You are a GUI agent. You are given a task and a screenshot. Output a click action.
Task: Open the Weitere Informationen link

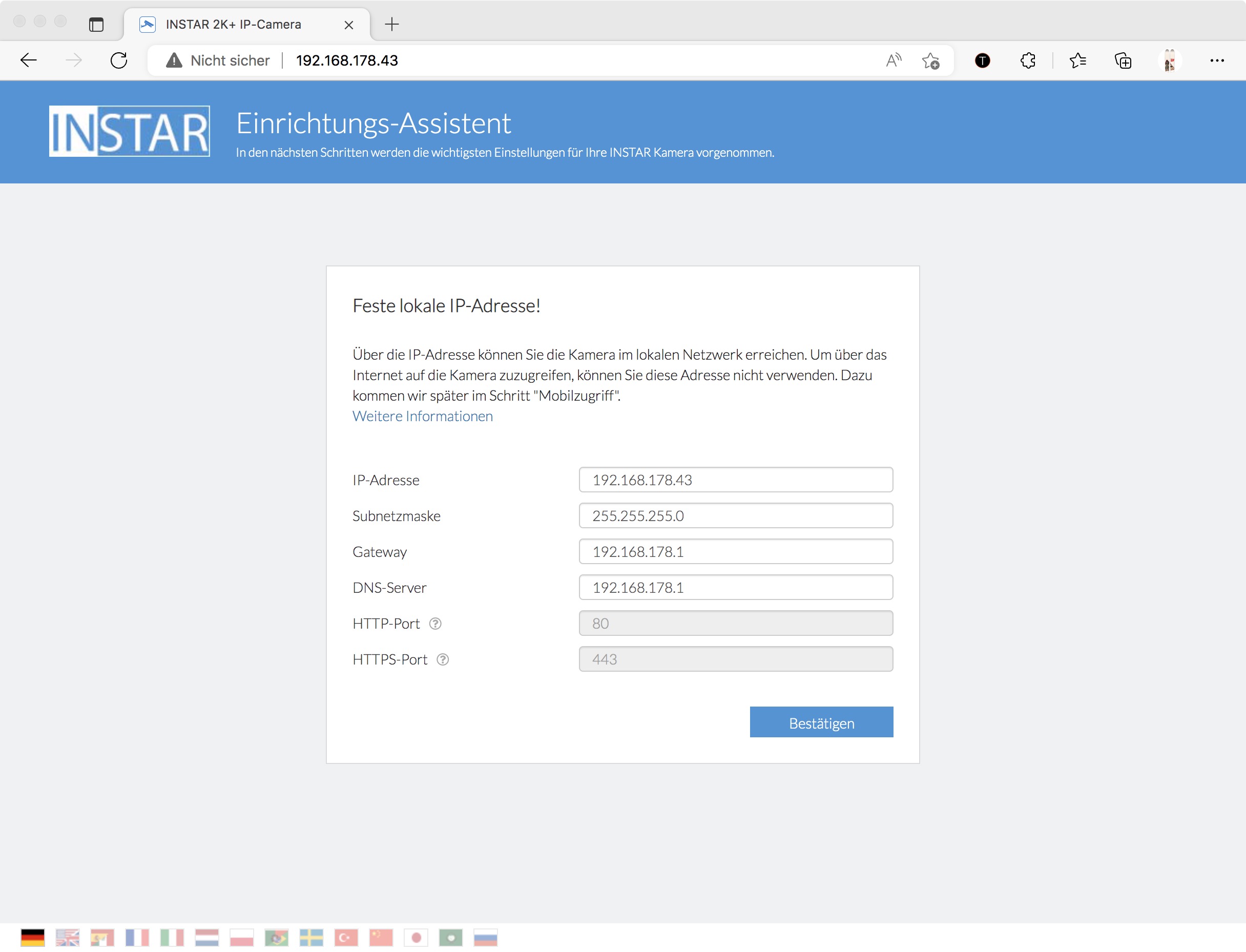tap(422, 416)
